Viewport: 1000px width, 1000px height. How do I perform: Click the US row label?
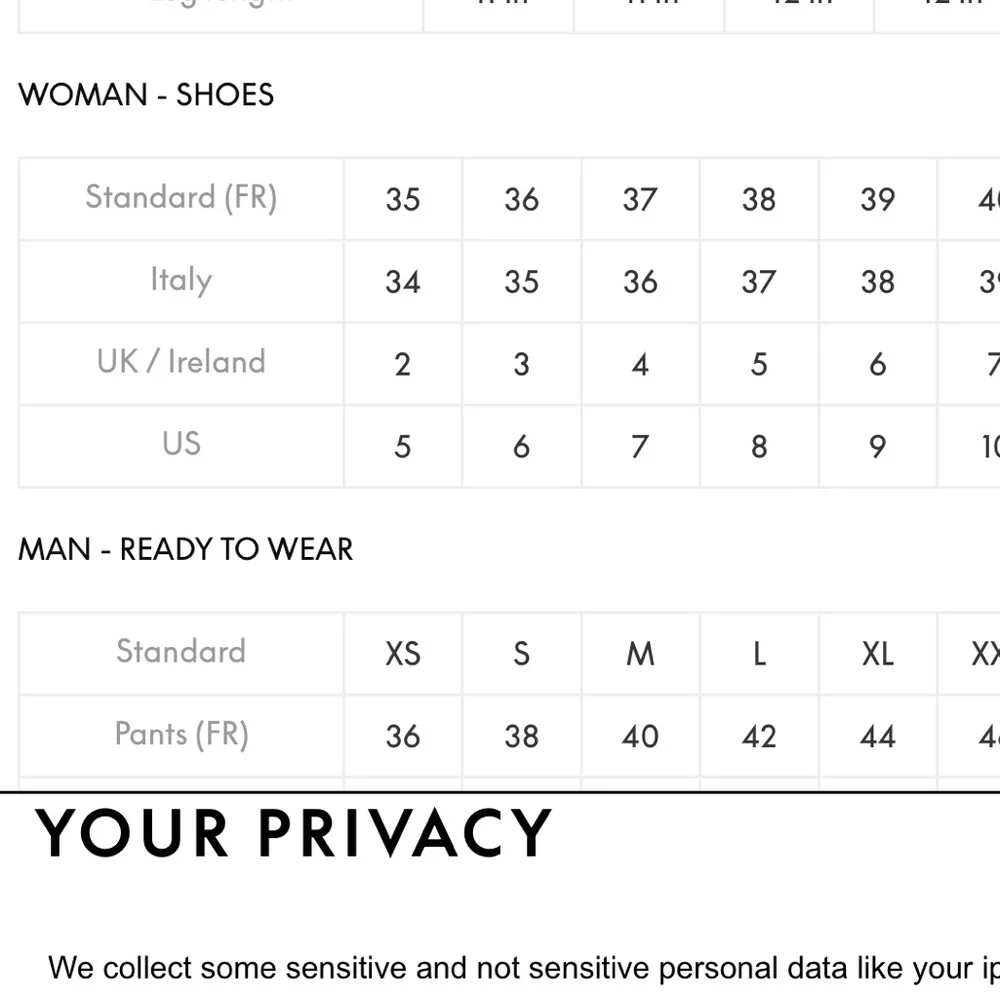181,444
